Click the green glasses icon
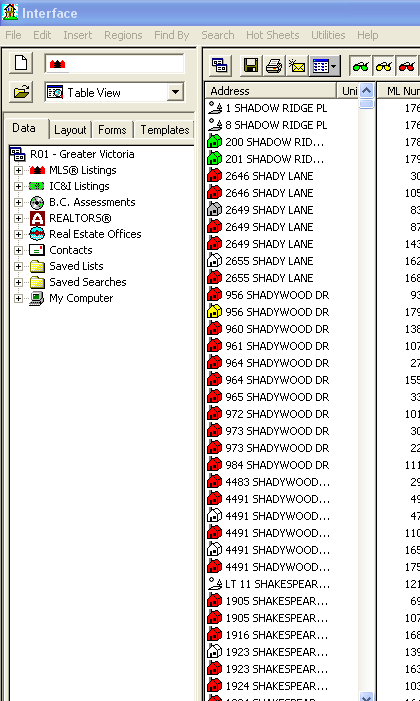The width and height of the screenshot is (420, 701). [361, 66]
